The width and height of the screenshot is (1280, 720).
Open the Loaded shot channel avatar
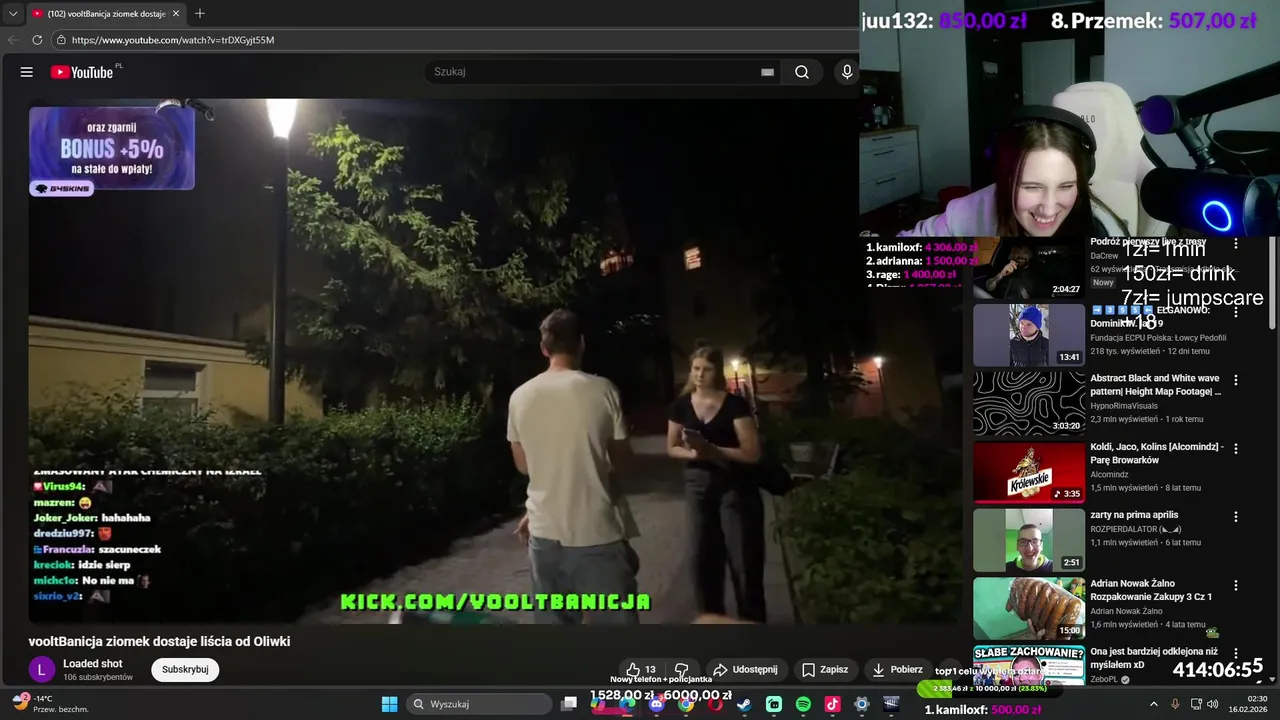[x=41, y=670]
